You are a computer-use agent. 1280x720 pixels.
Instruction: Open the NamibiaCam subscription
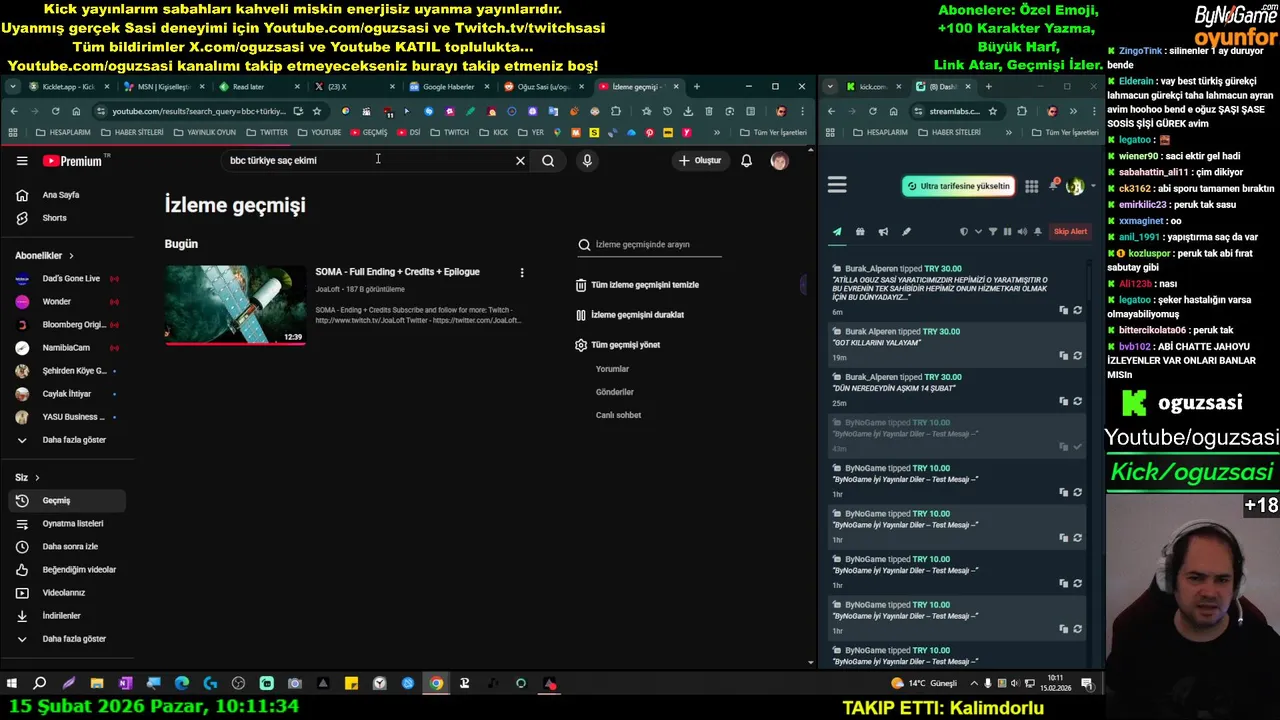pos(68,348)
